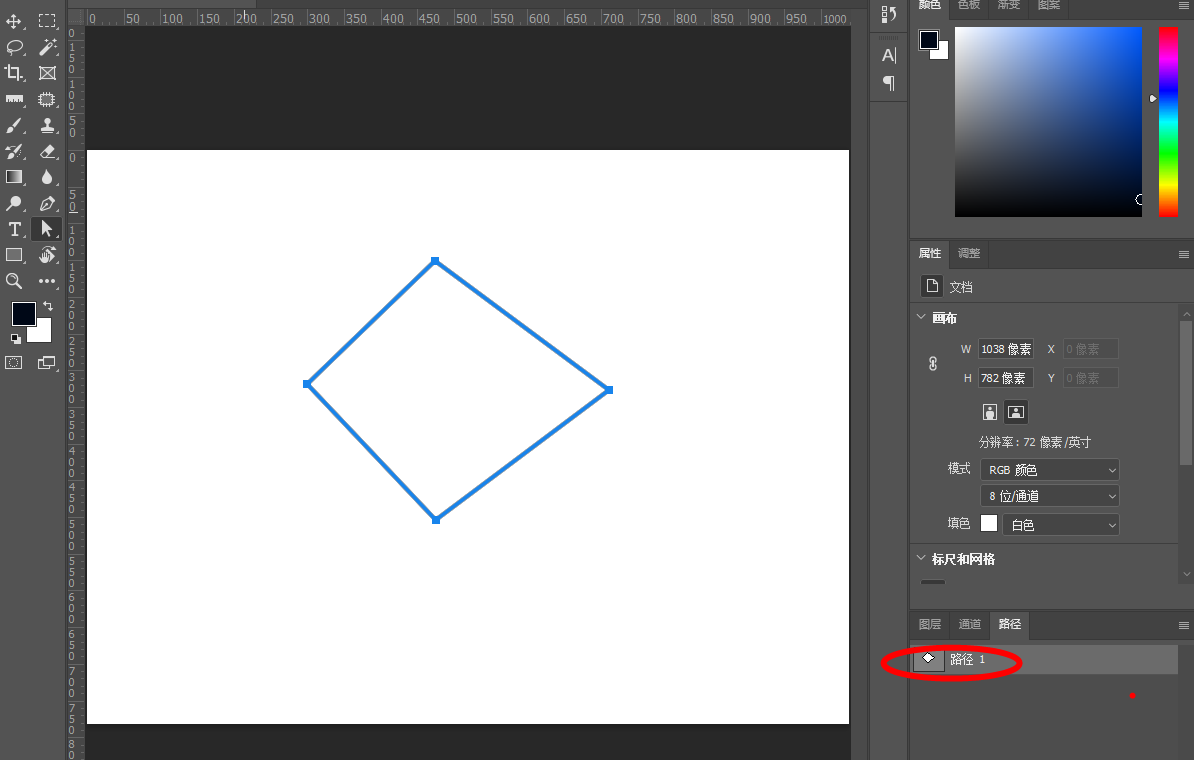Select the Pen tool
Screen dimensions: 1194x760
(x=47, y=203)
